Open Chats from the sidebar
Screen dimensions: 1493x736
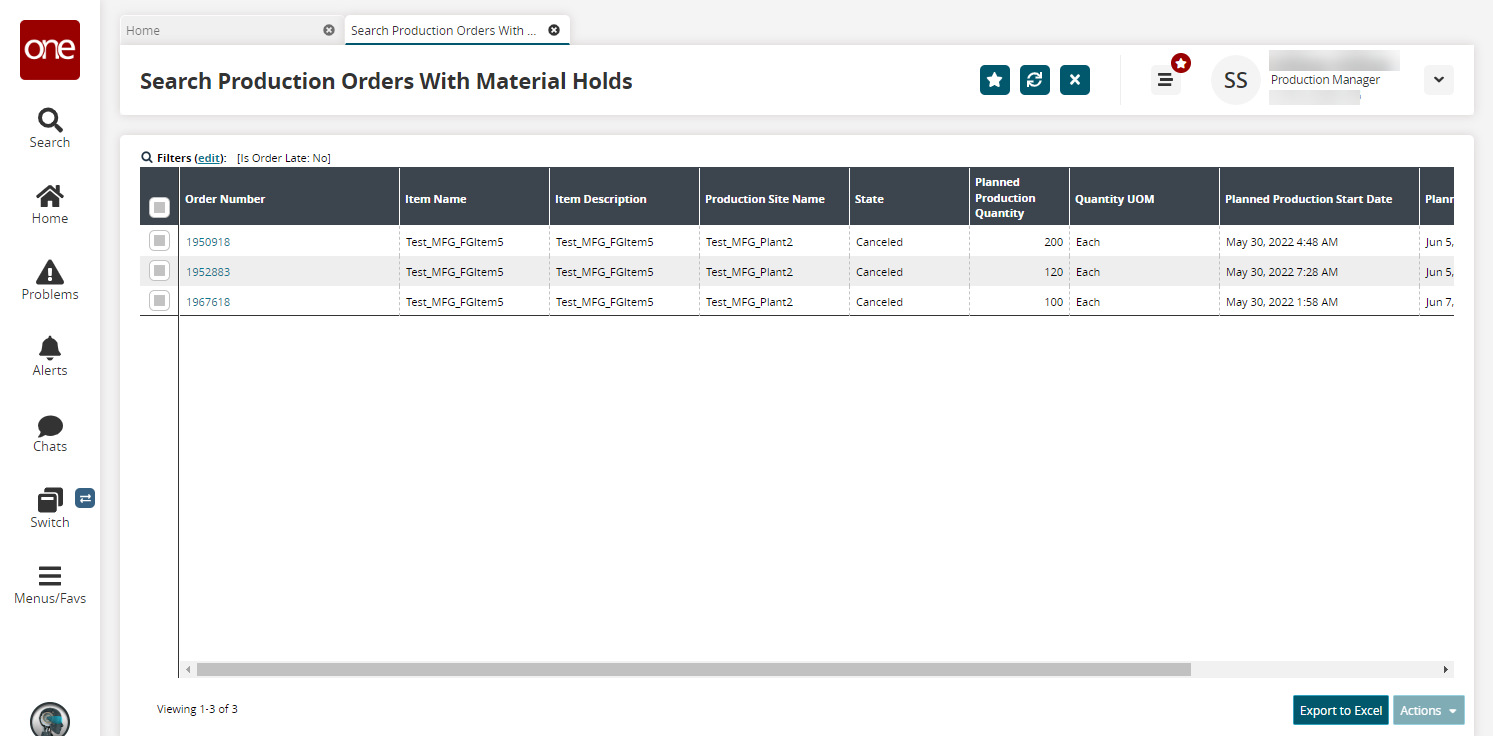tap(49, 425)
